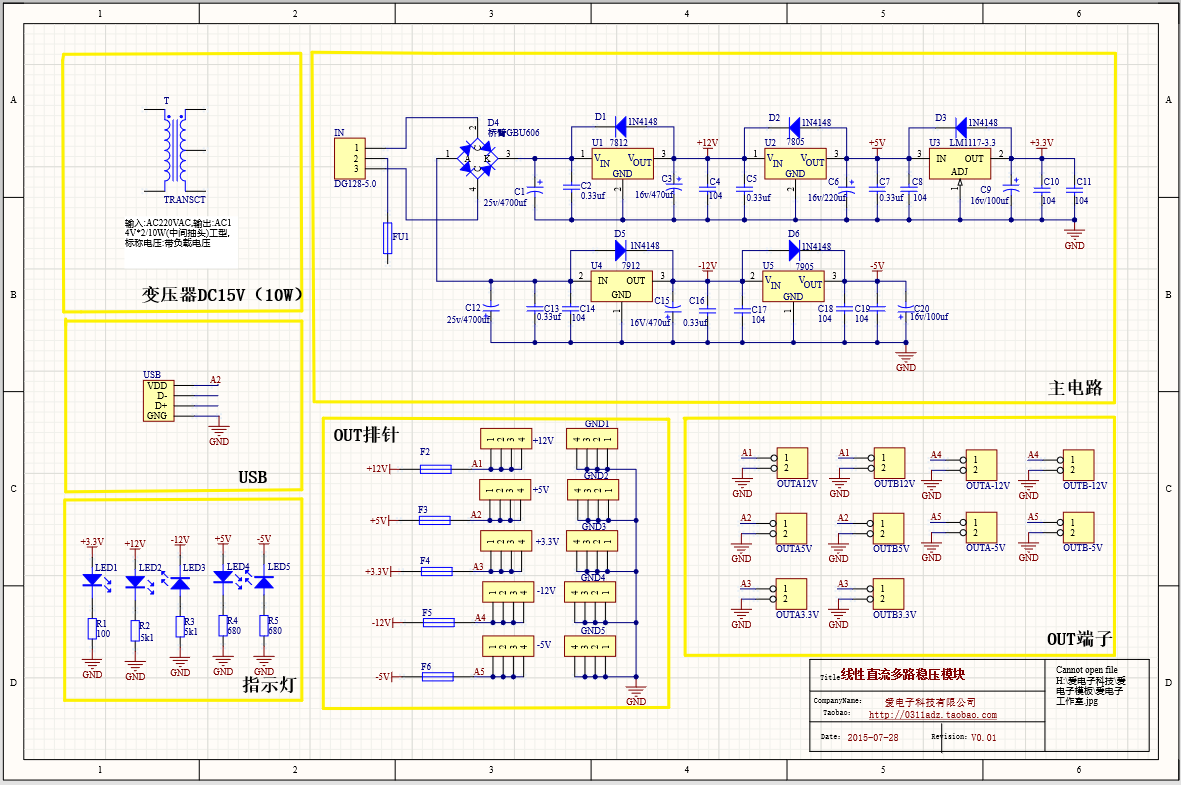Select the U5 7905 negative regulator block
This screenshot has width=1181, height=785.
[x=794, y=286]
